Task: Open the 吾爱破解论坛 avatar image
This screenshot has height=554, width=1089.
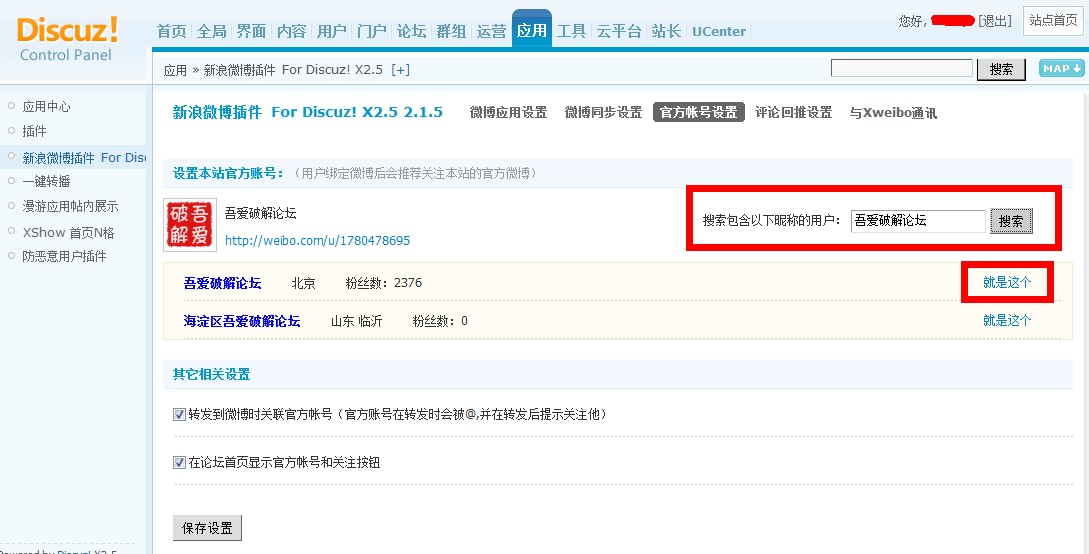Action: (190, 225)
